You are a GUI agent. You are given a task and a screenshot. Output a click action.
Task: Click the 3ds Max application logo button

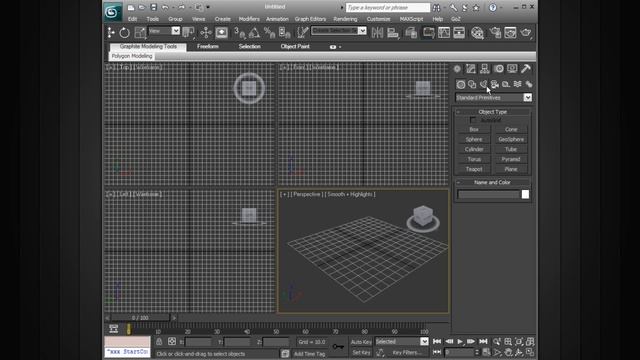pyautogui.click(x=112, y=11)
